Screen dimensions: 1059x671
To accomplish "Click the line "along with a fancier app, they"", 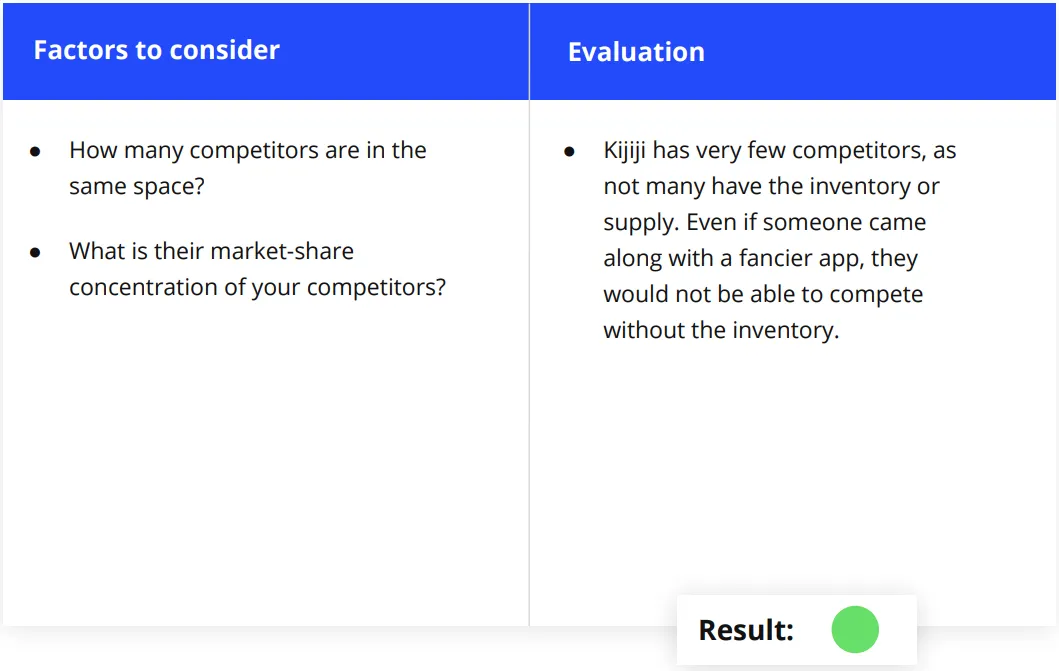I will pos(760,259).
